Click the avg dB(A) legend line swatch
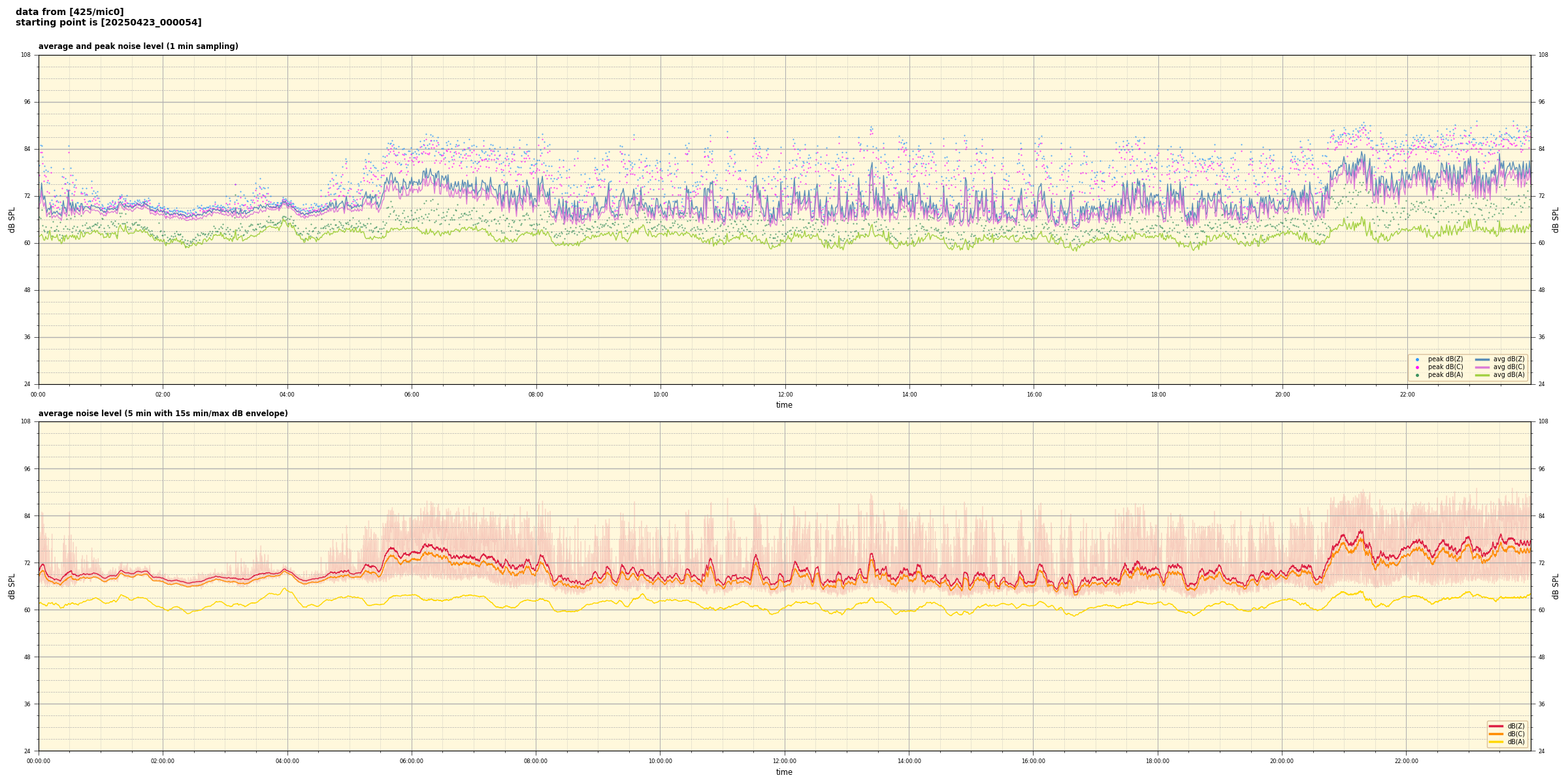This screenshot has height=784, width=1568. [x=1482, y=375]
